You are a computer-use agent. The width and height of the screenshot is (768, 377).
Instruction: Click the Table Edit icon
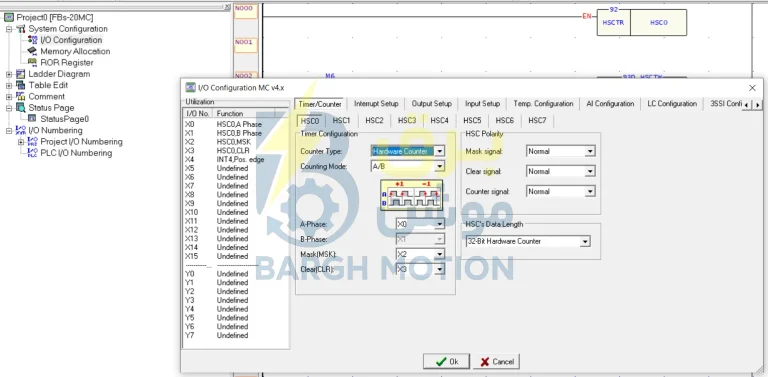pos(21,85)
